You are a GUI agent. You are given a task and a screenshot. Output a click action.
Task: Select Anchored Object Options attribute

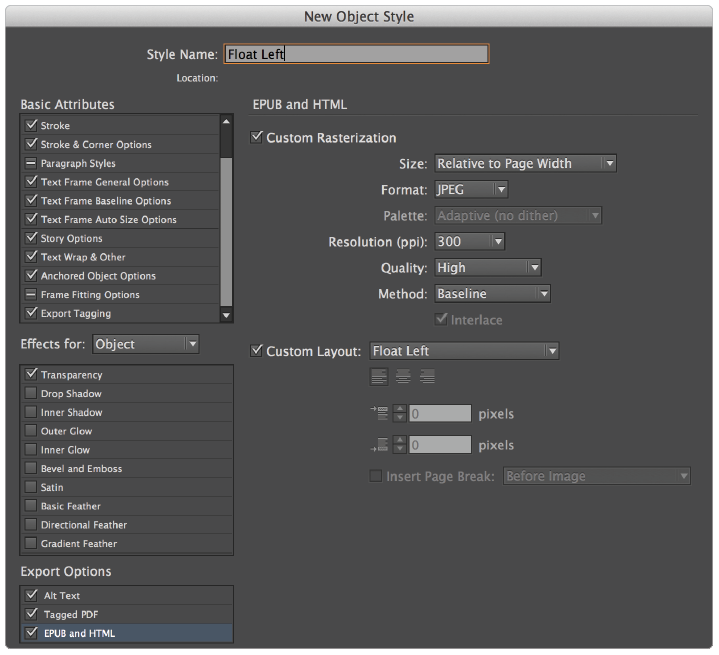pos(98,276)
